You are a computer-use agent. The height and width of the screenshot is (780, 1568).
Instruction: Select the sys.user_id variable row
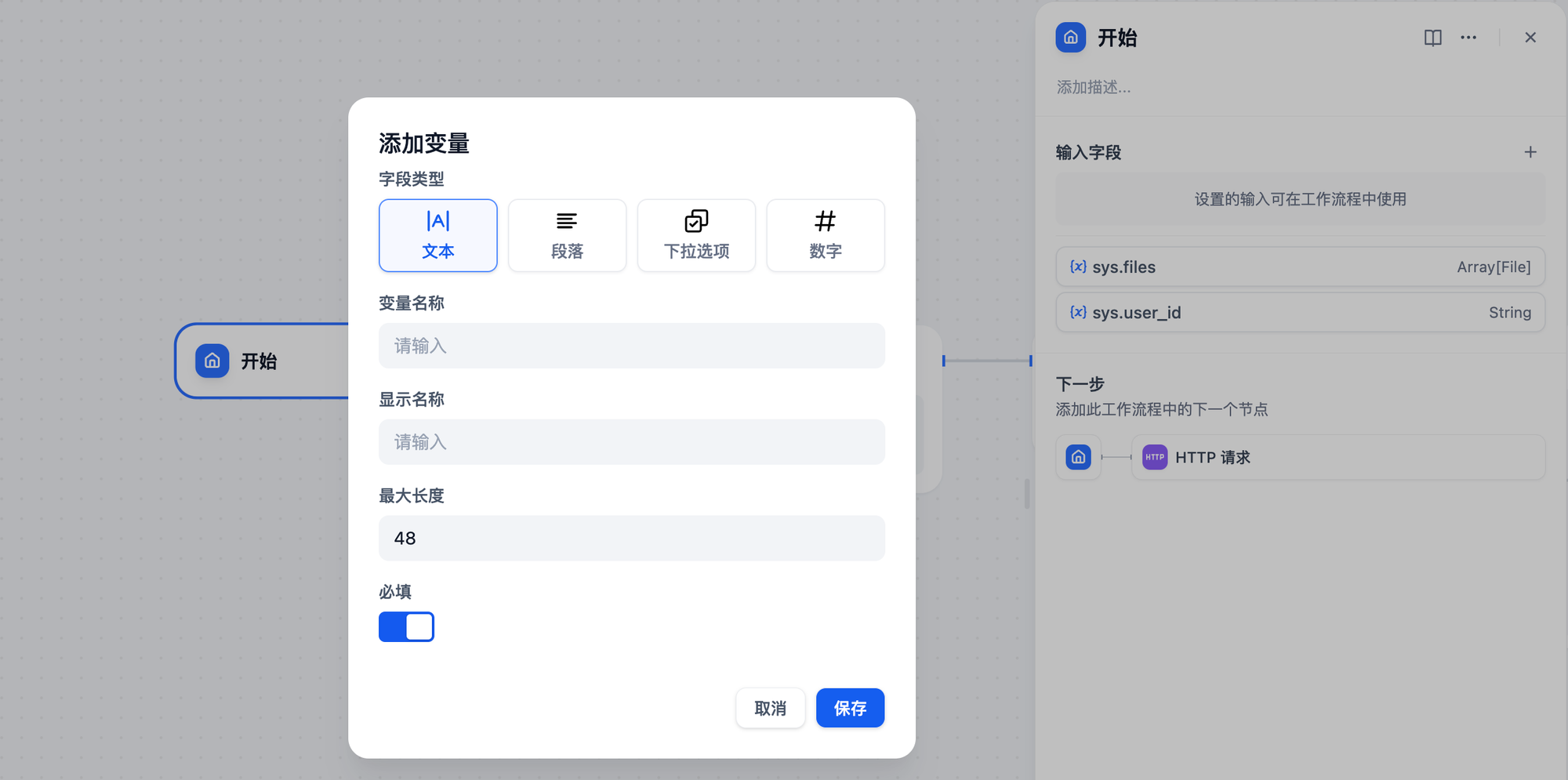pyautogui.click(x=1300, y=312)
